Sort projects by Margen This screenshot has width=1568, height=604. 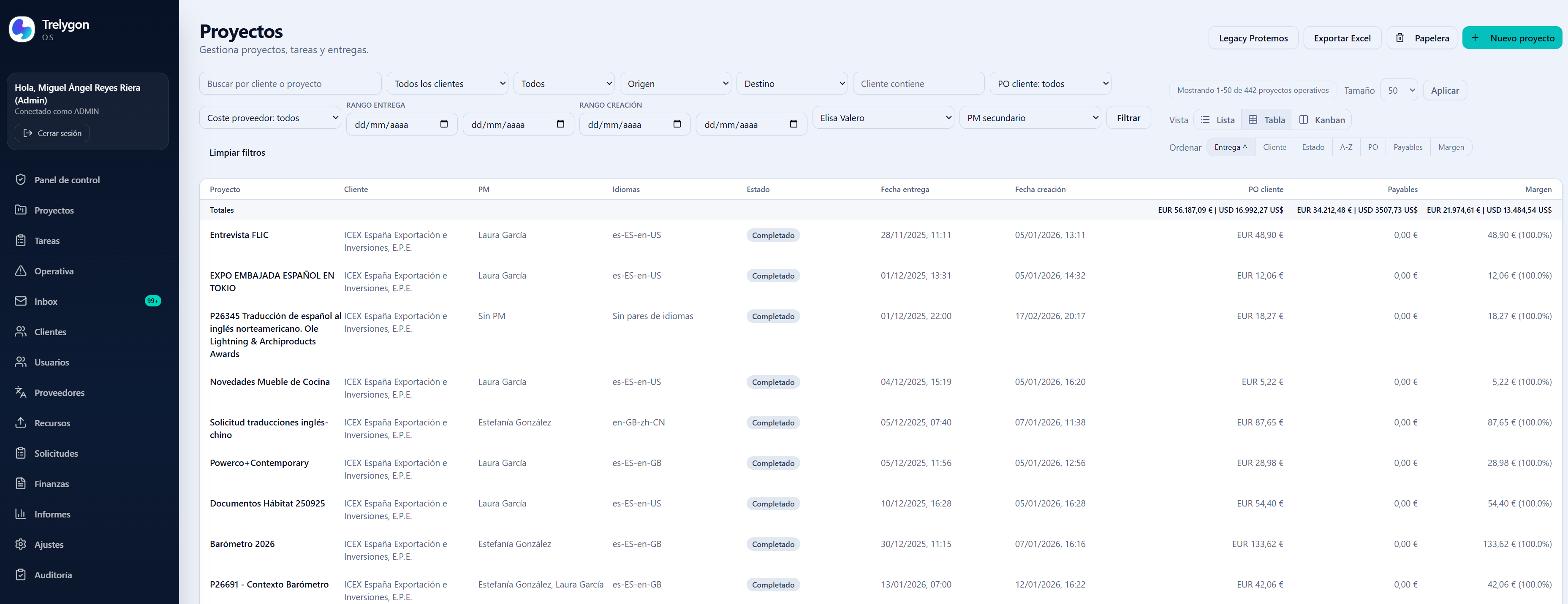[x=1451, y=146]
